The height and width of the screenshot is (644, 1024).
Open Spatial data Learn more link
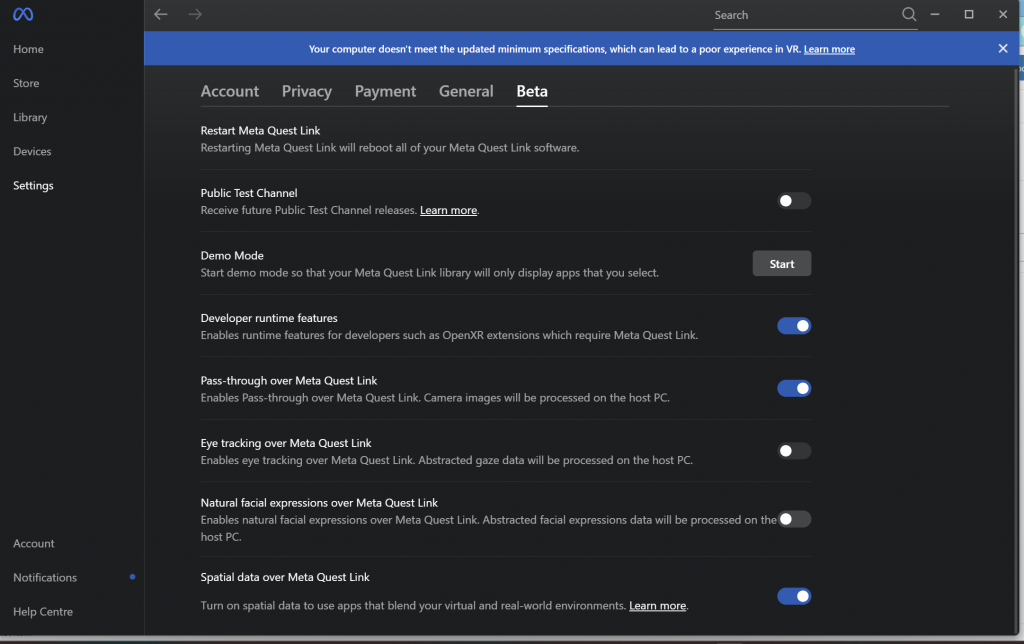[657, 605]
